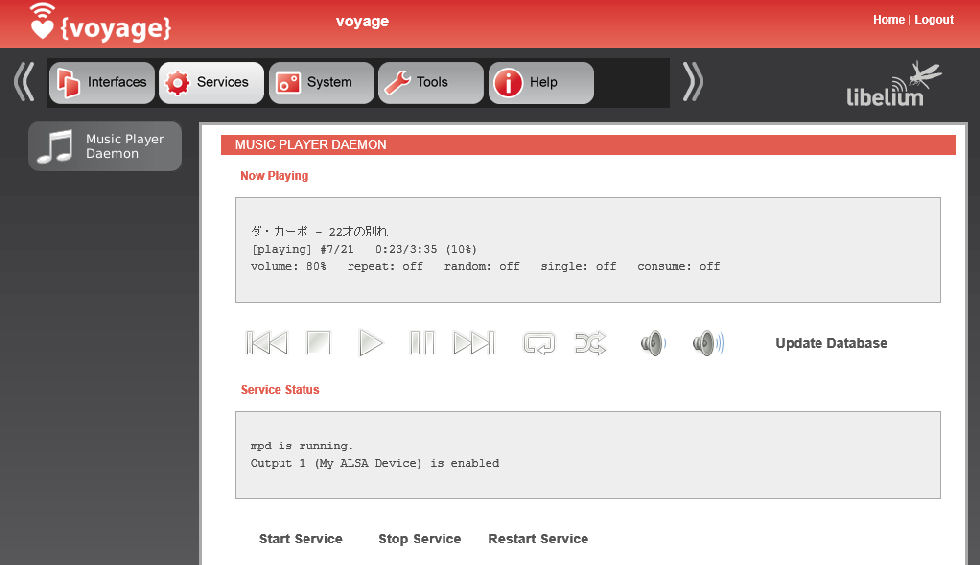Click the Logout link
The height and width of the screenshot is (565, 980).
pos(934,20)
